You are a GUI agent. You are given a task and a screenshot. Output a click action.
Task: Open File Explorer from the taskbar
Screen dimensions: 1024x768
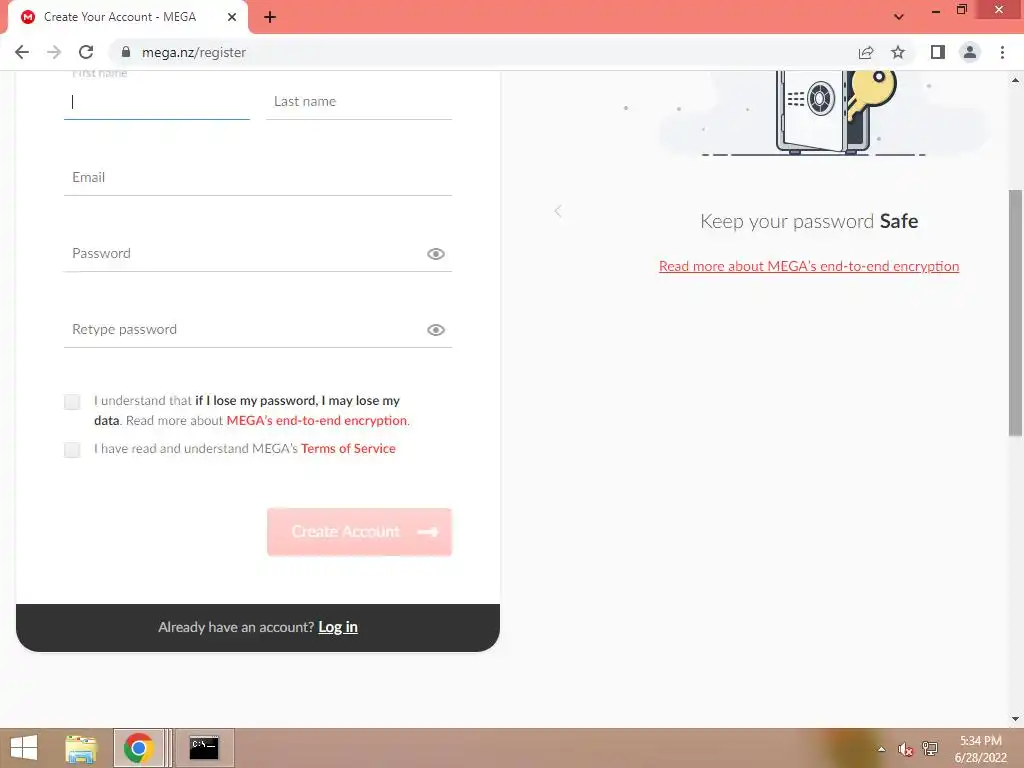(x=81, y=748)
